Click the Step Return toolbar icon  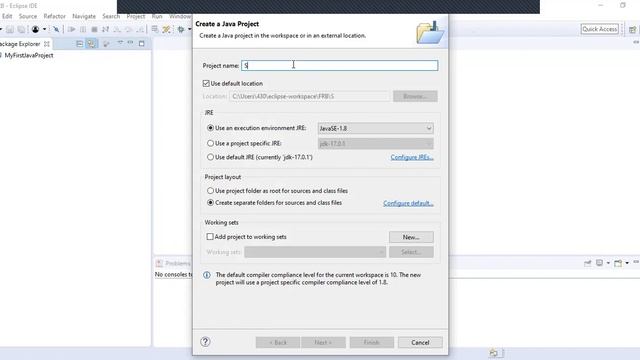coord(140,29)
